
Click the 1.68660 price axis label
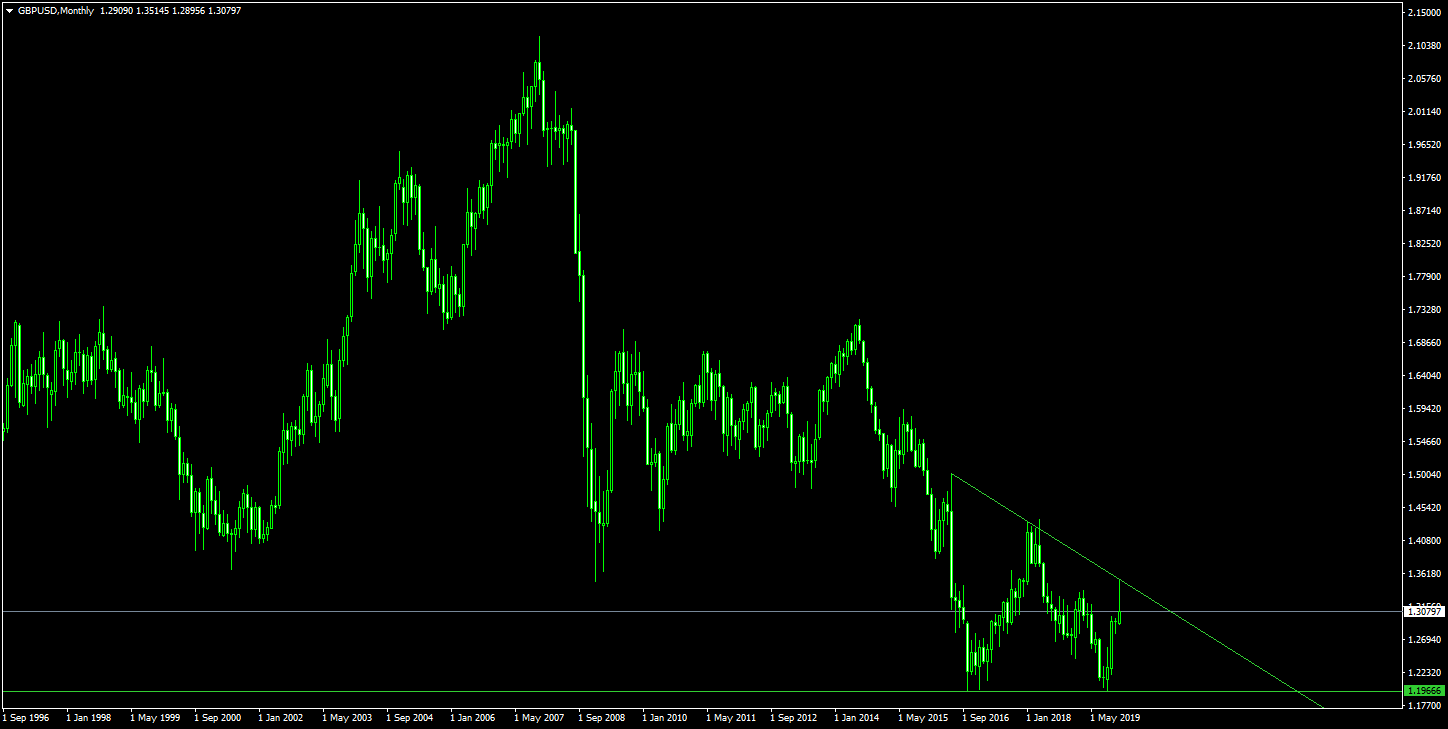coord(1424,343)
